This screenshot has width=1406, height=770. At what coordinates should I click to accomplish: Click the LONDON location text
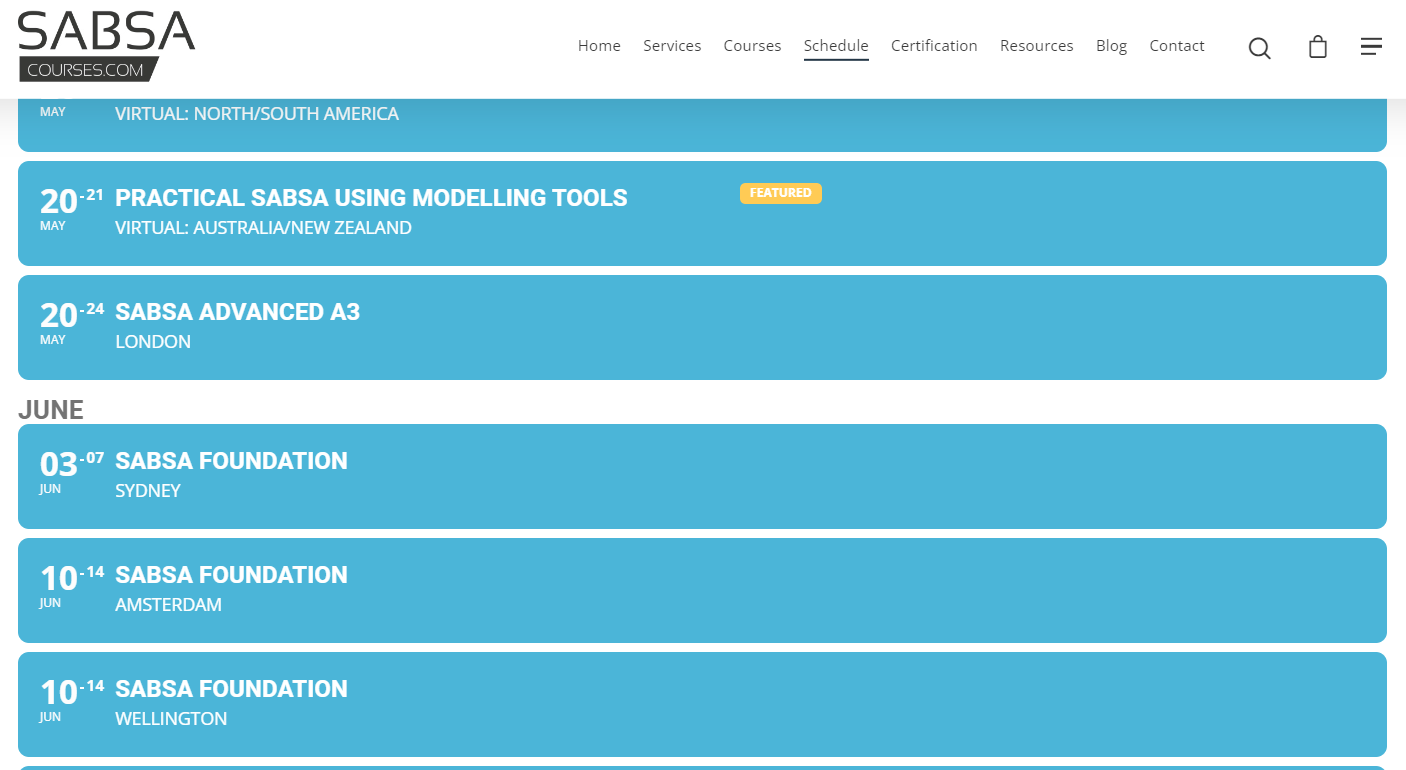(x=153, y=342)
